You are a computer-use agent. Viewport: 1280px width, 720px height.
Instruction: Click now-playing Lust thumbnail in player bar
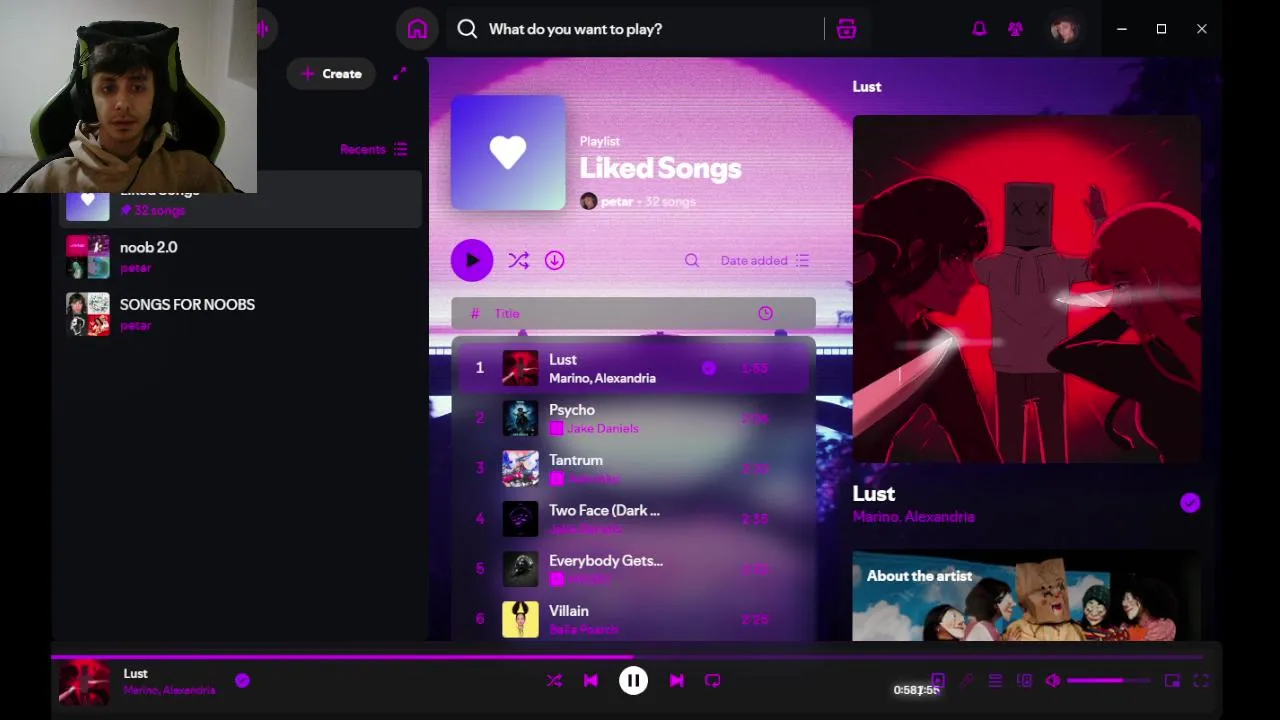[x=84, y=681]
